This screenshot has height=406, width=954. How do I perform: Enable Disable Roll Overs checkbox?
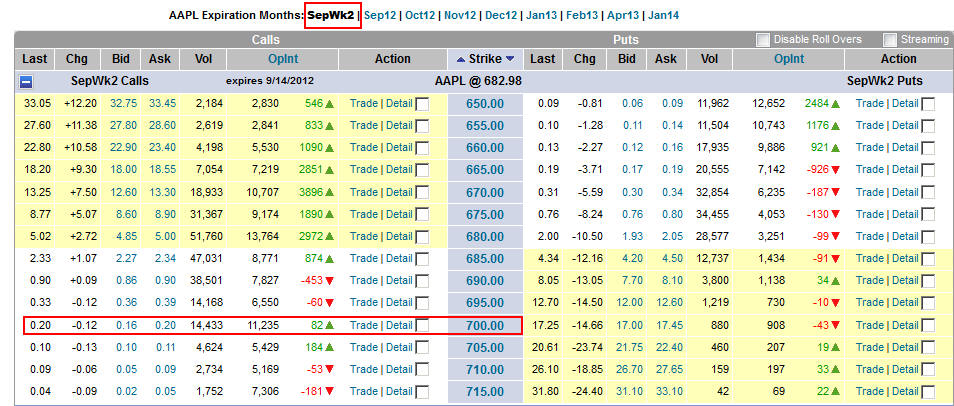click(762, 40)
